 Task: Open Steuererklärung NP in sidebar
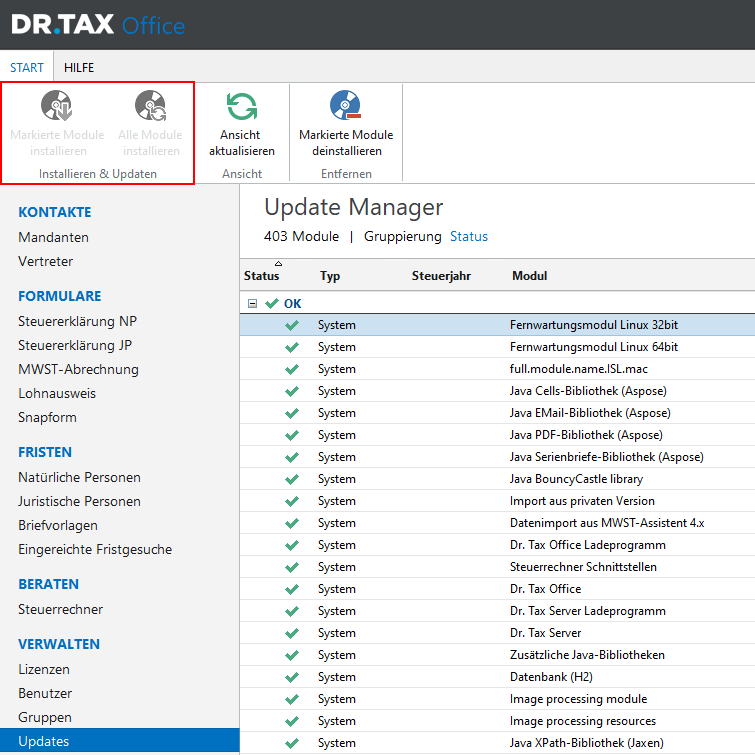click(x=78, y=321)
